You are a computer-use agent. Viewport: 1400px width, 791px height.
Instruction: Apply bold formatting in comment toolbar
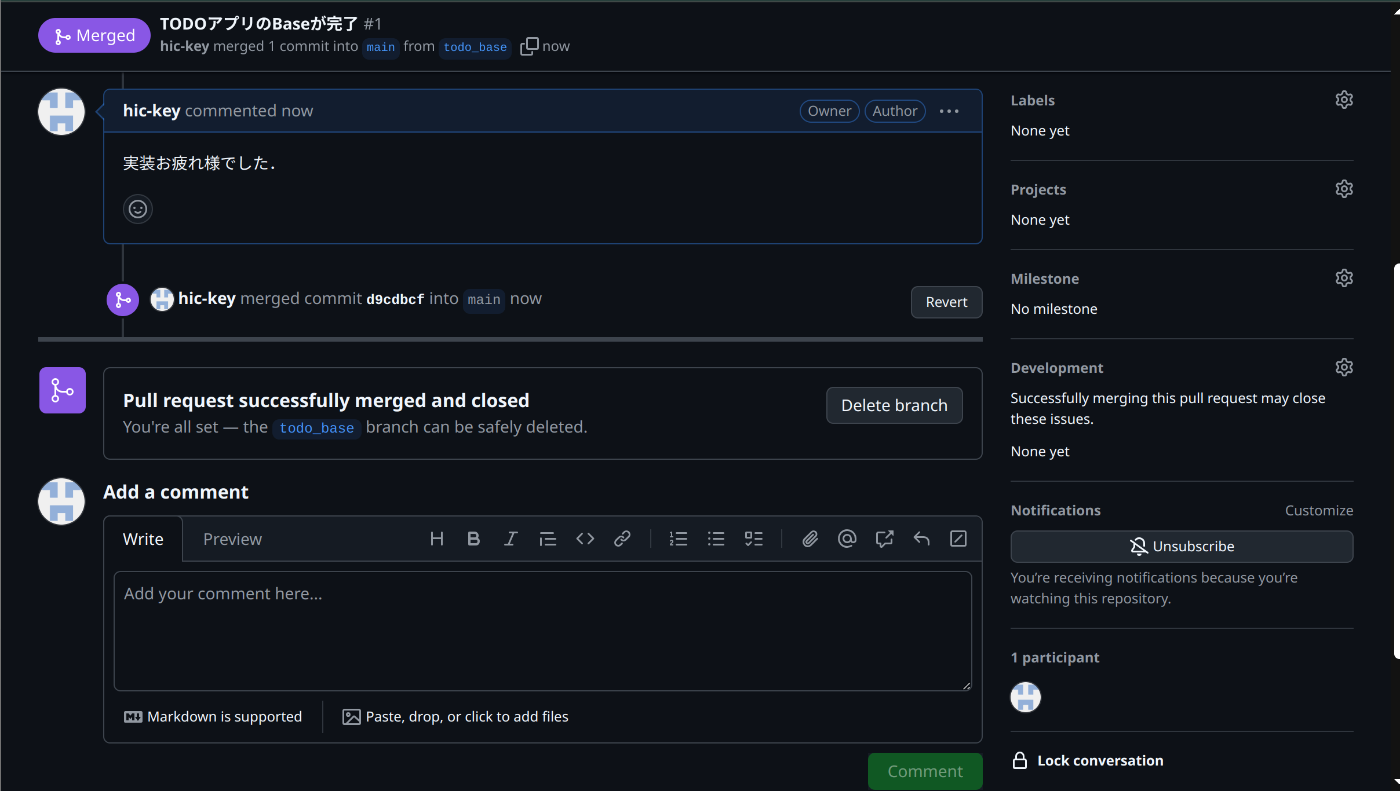[474, 539]
